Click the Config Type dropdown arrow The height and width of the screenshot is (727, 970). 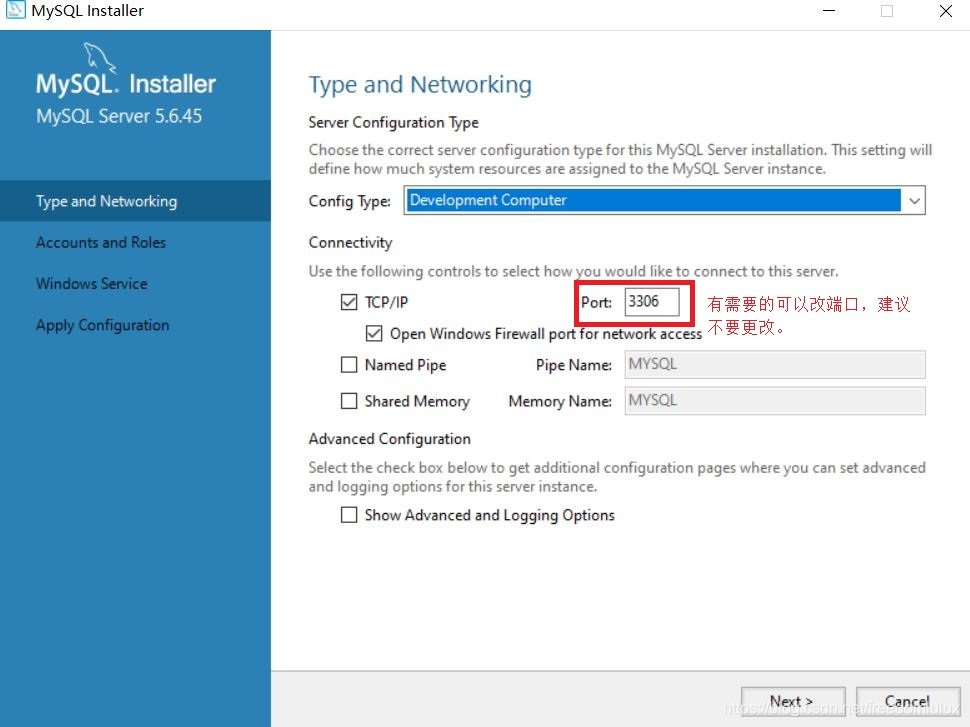914,200
